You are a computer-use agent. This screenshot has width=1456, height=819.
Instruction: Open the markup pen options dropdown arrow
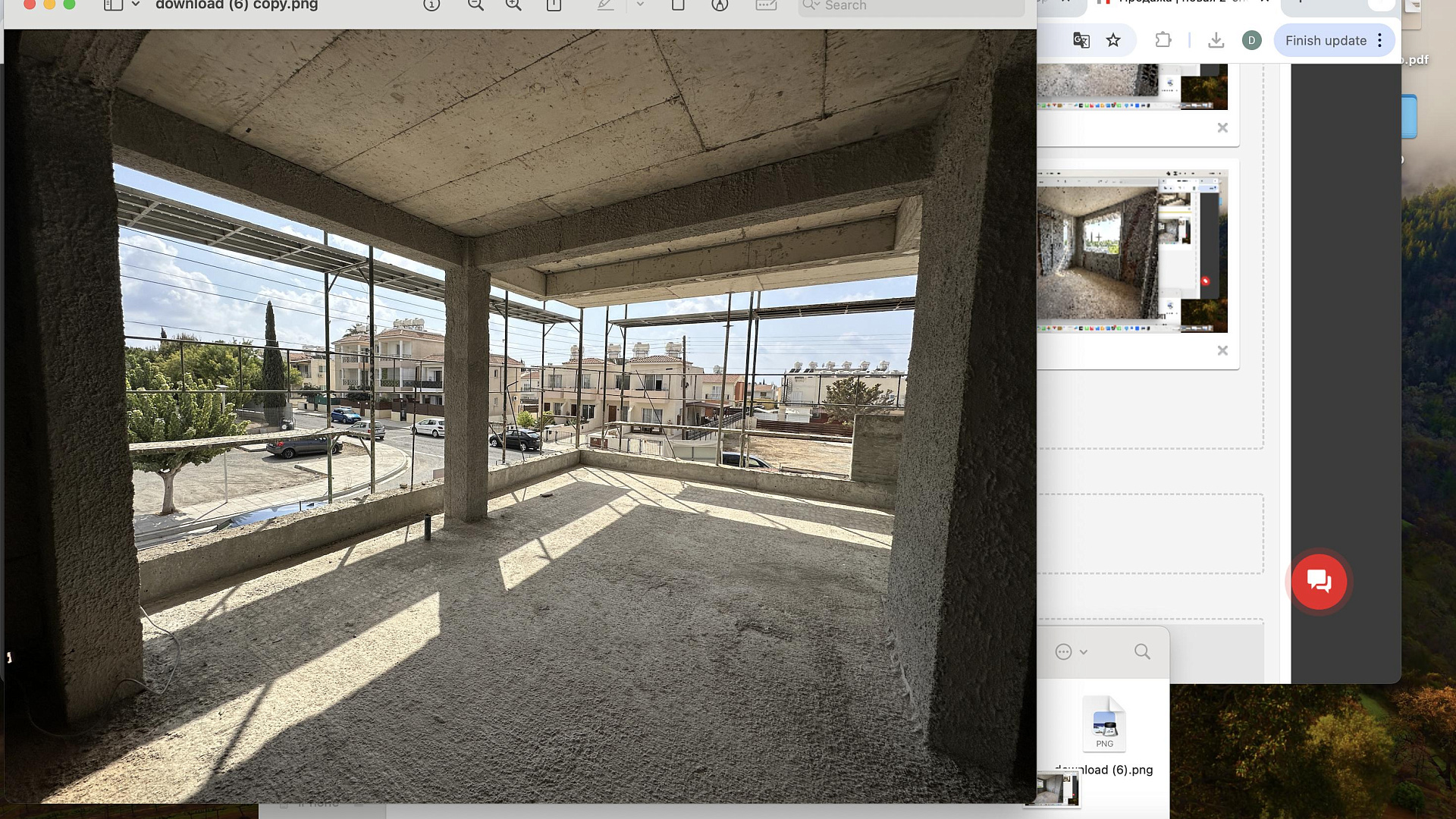click(x=640, y=5)
